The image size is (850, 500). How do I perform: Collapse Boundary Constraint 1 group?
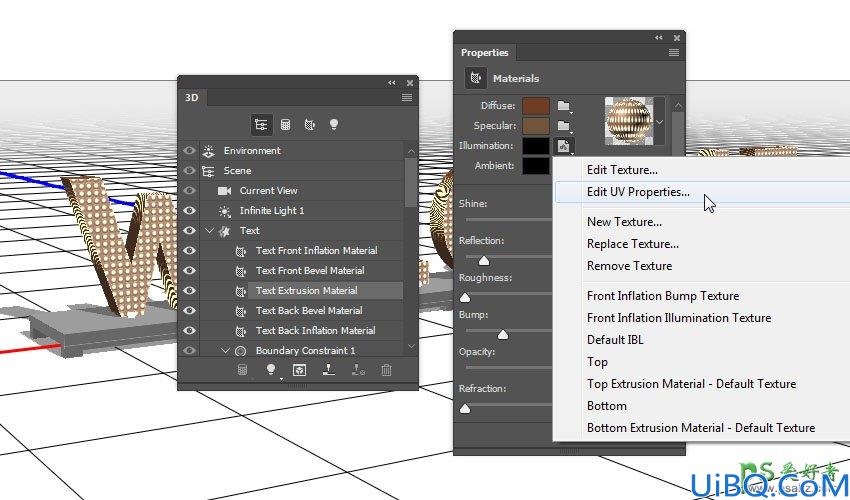[225, 351]
